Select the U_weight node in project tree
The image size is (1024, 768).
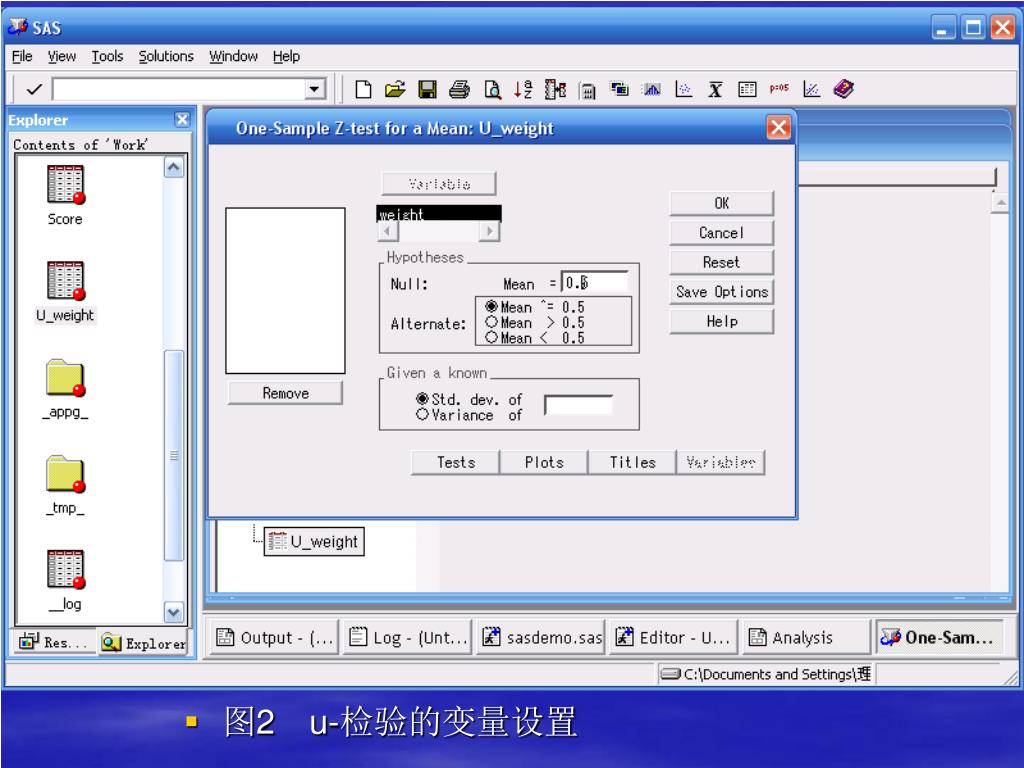click(x=314, y=541)
